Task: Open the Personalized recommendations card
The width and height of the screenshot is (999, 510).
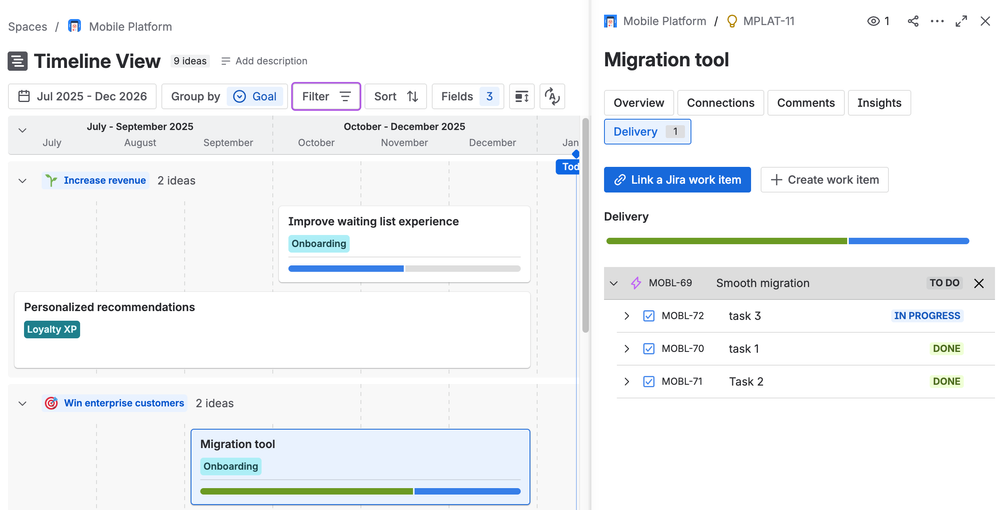Action: (x=272, y=330)
